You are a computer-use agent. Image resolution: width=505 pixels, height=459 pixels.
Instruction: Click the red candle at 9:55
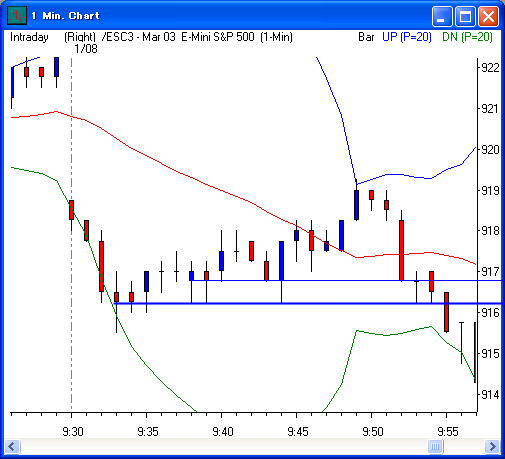click(x=446, y=312)
